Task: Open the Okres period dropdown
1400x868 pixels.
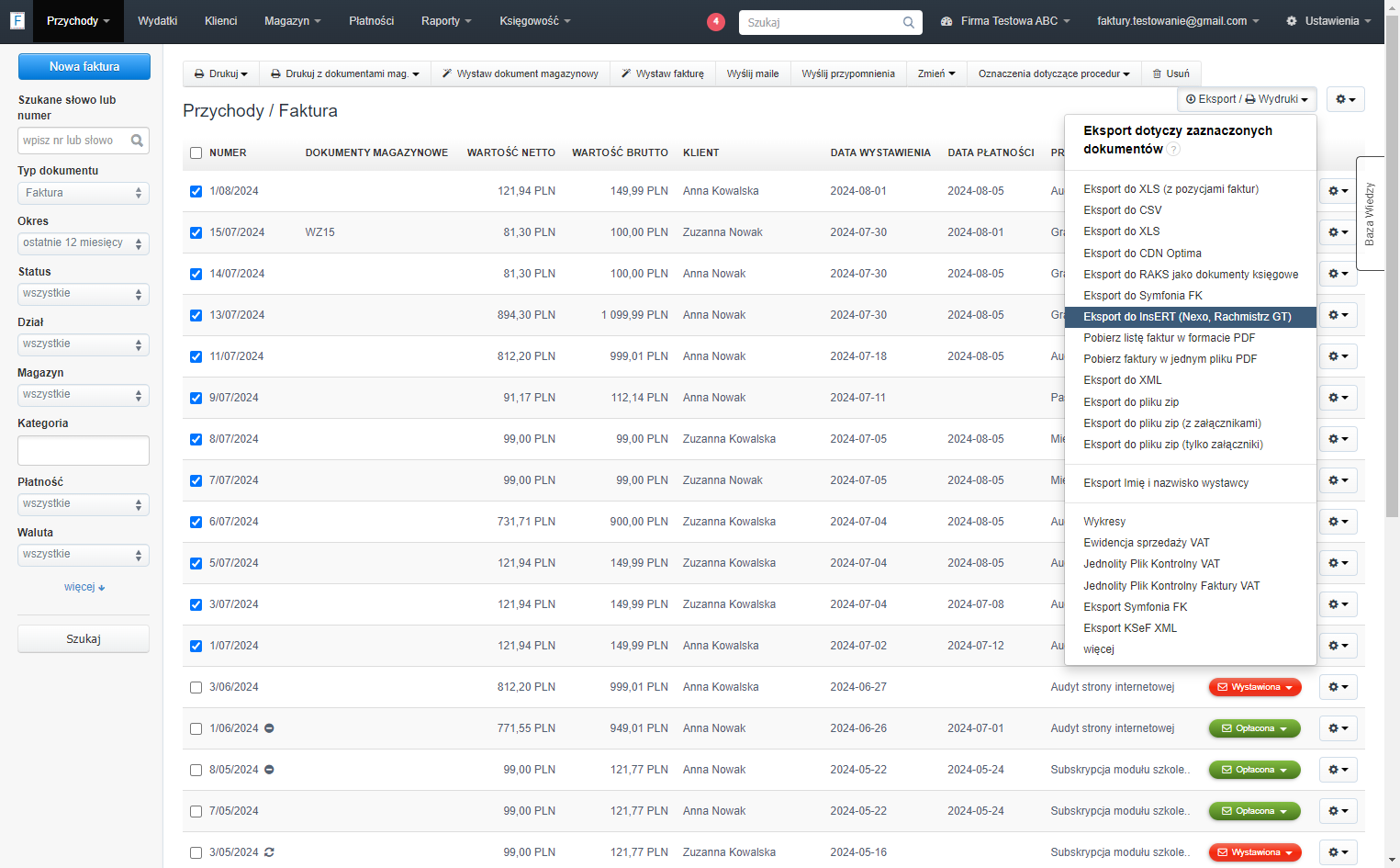Action: click(x=84, y=243)
